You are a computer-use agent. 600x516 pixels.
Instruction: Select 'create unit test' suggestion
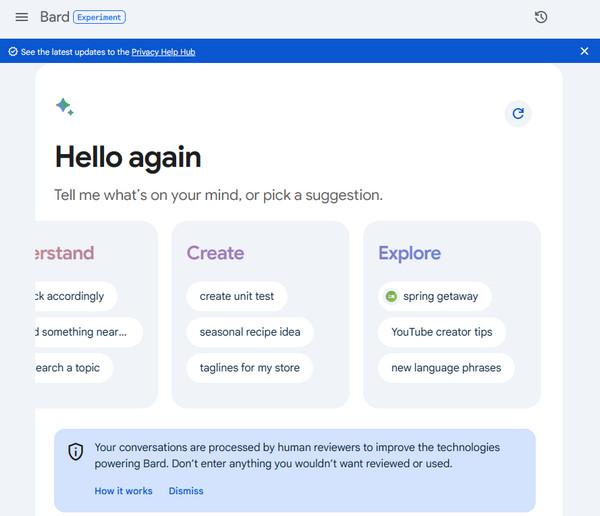pos(236,296)
